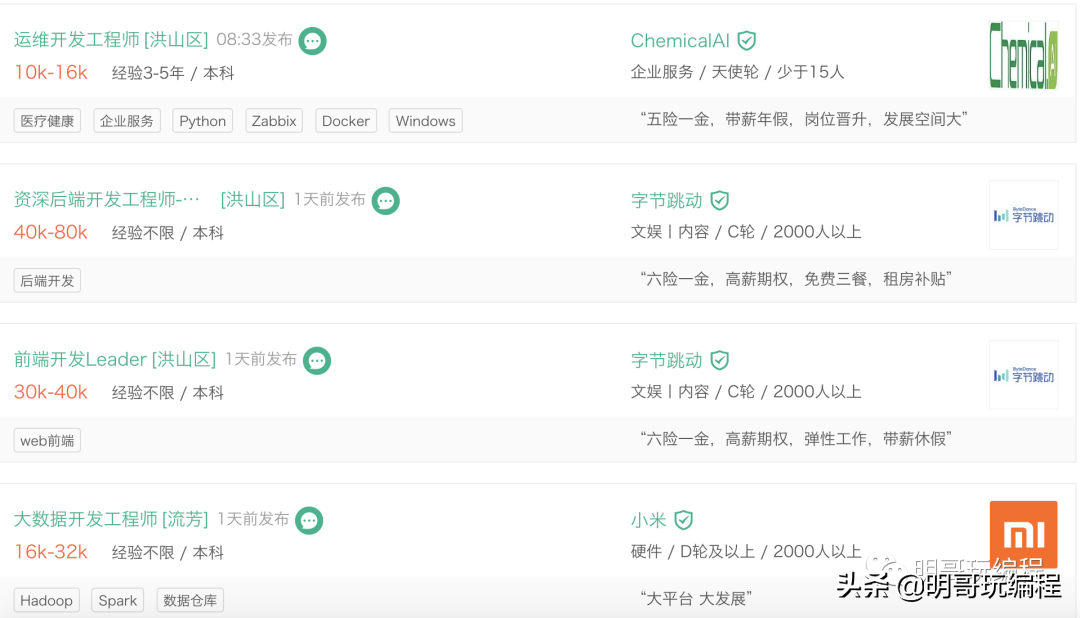1080x618 pixels.
Task: Select the Spark tag
Action: tap(118, 600)
